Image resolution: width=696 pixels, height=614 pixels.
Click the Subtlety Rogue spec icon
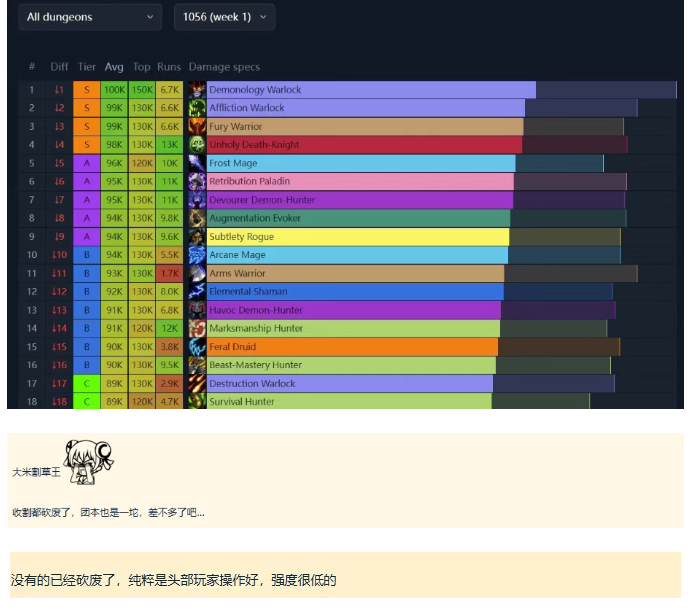197,237
